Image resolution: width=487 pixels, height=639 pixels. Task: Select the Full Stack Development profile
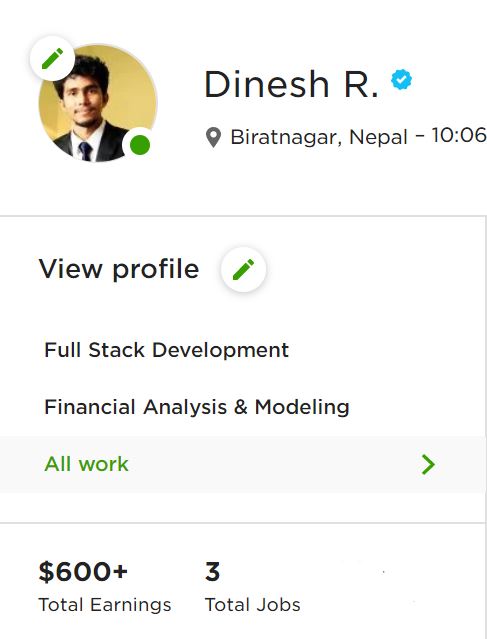coord(166,350)
